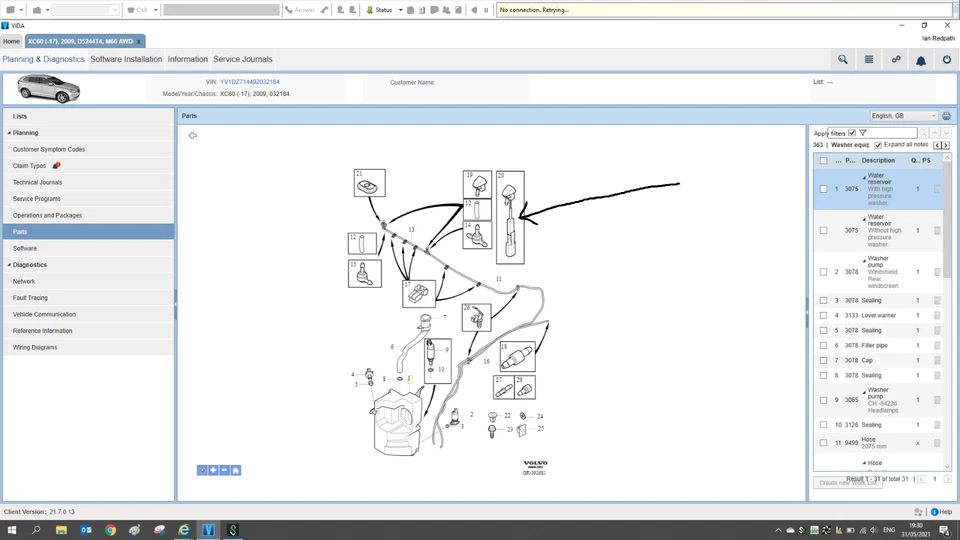This screenshot has width=960, height=540.
Task: Collapse the Diagnostics section in sidebar
Action: pos(9,265)
